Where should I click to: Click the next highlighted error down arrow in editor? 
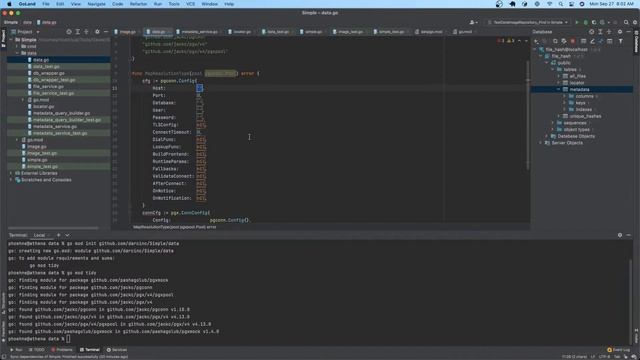tap(526, 41)
